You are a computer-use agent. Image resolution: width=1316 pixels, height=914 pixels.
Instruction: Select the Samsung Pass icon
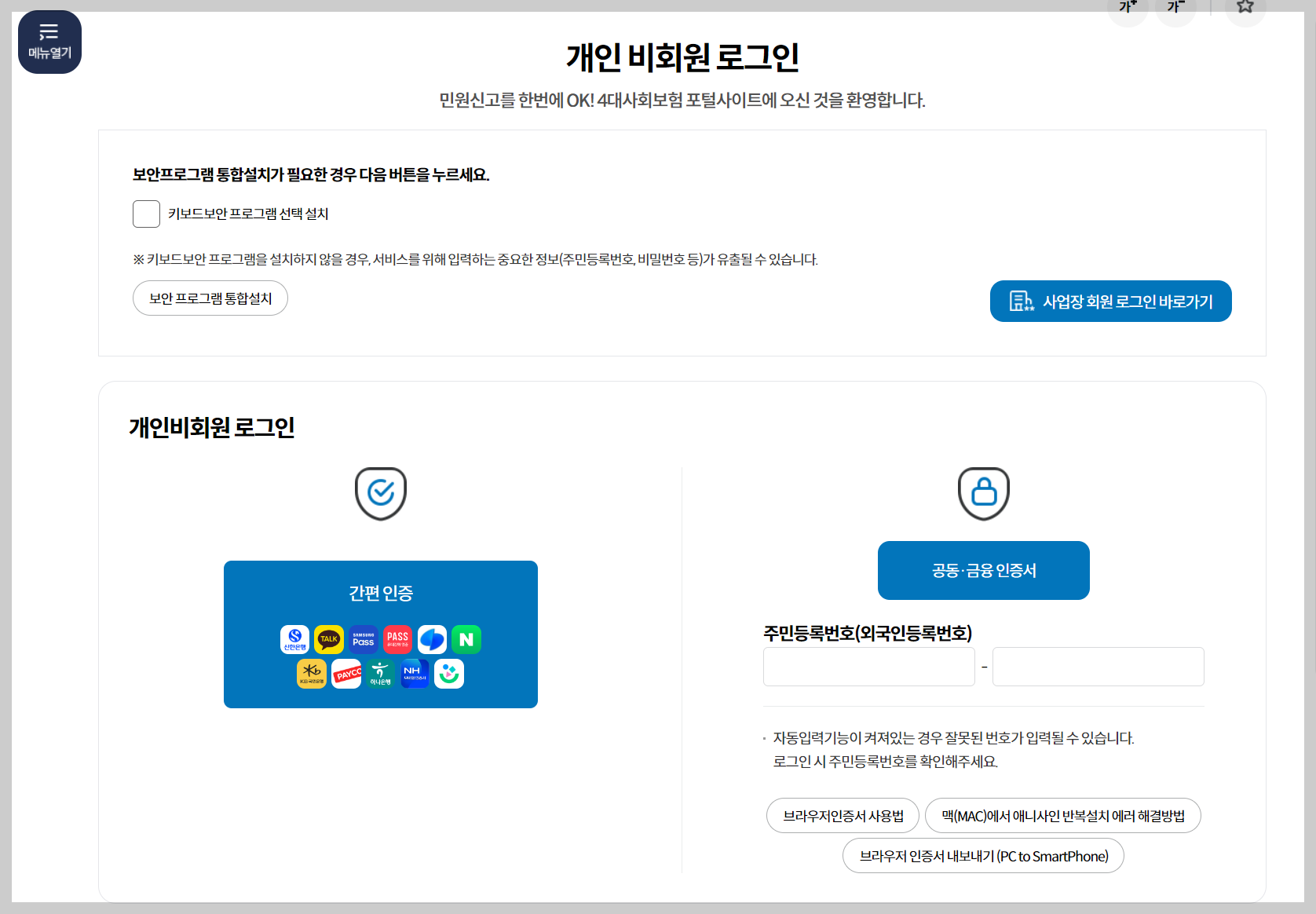[364, 639]
